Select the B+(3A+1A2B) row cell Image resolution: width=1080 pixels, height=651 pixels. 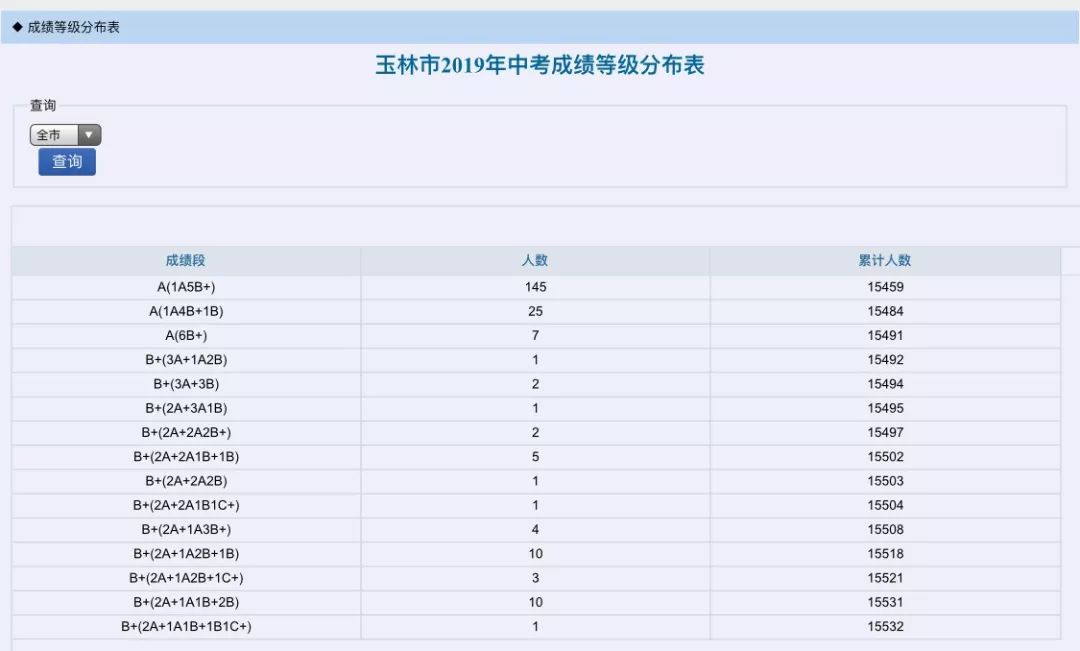tap(186, 360)
